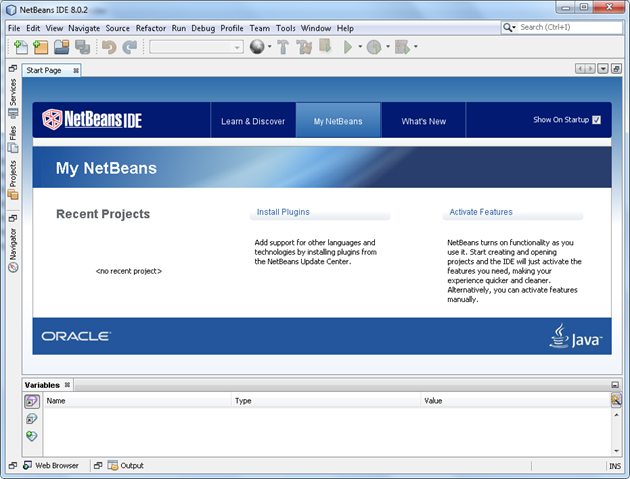Maximize the editor window button

[616, 69]
